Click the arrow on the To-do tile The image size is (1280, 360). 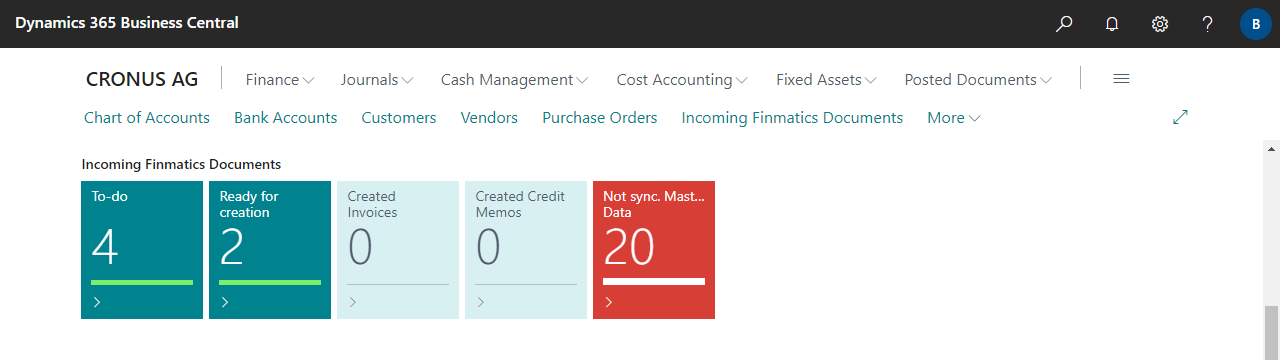[96, 302]
